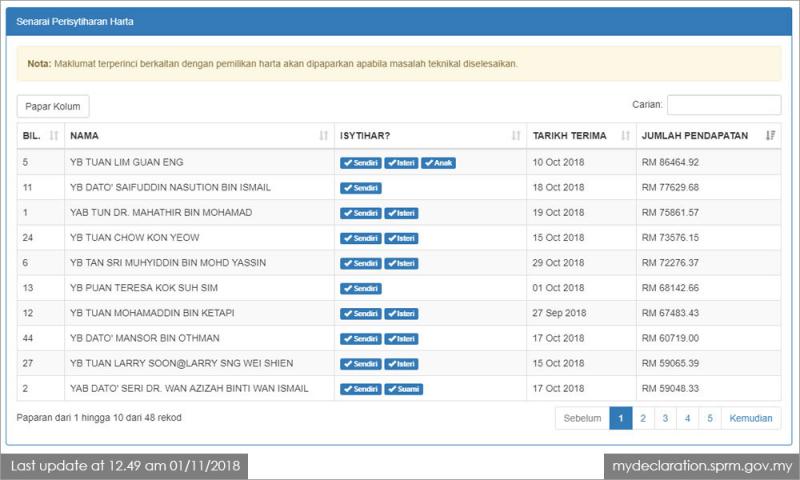This screenshot has height=480, width=800.
Task: Jump to page 5 of results
Action: pyautogui.click(x=709, y=418)
